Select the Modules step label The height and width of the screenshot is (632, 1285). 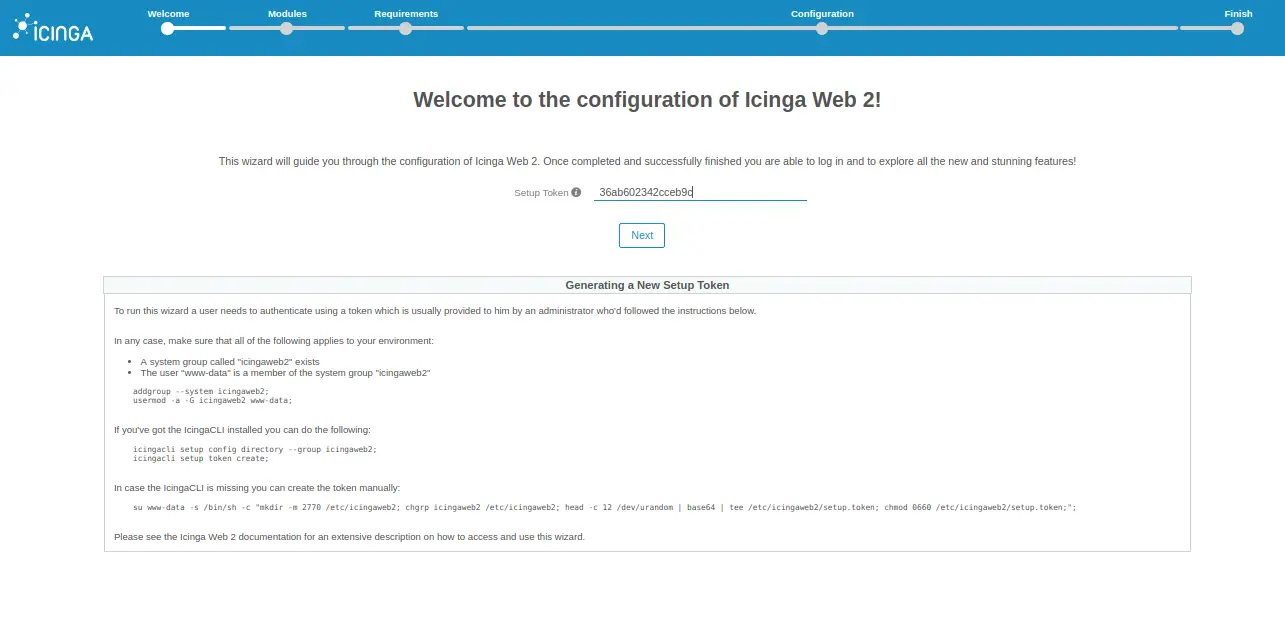tap(287, 14)
